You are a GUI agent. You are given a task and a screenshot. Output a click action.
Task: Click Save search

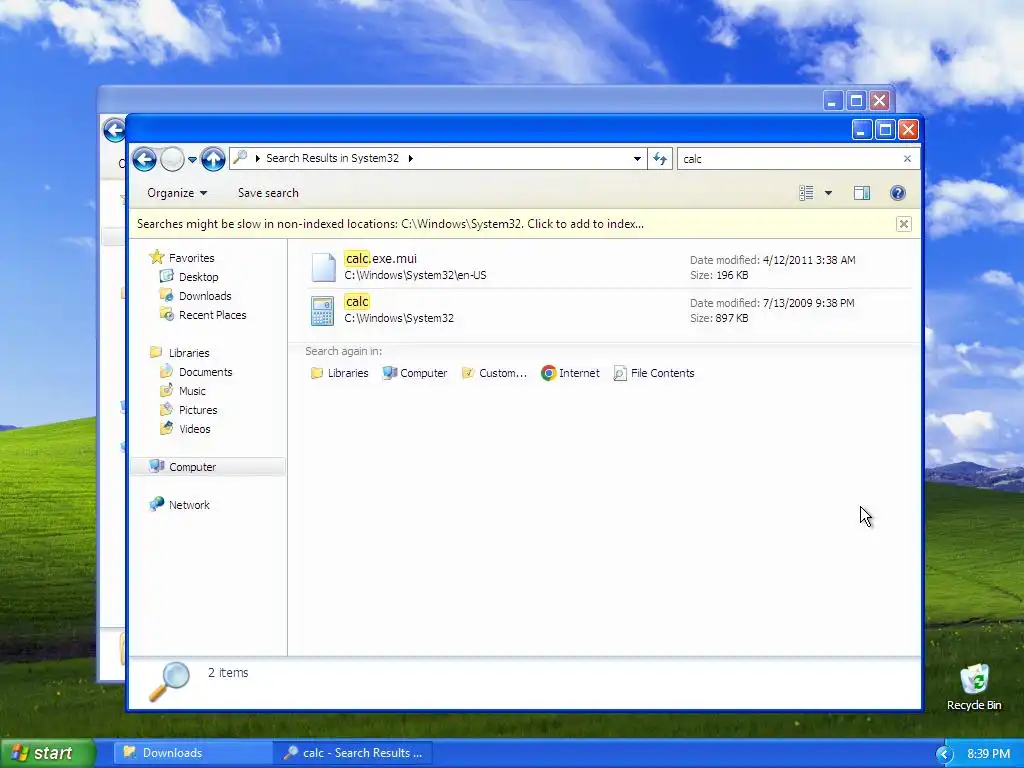coord(268,193)
